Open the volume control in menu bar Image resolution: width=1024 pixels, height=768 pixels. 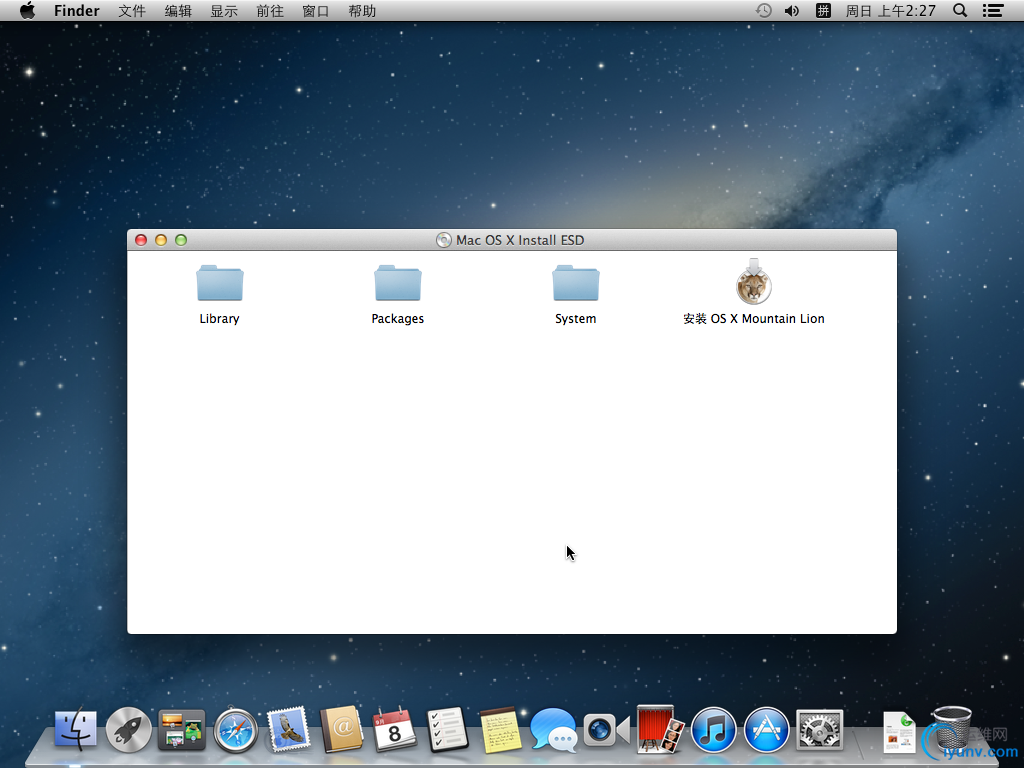click(x=792, y=10)
